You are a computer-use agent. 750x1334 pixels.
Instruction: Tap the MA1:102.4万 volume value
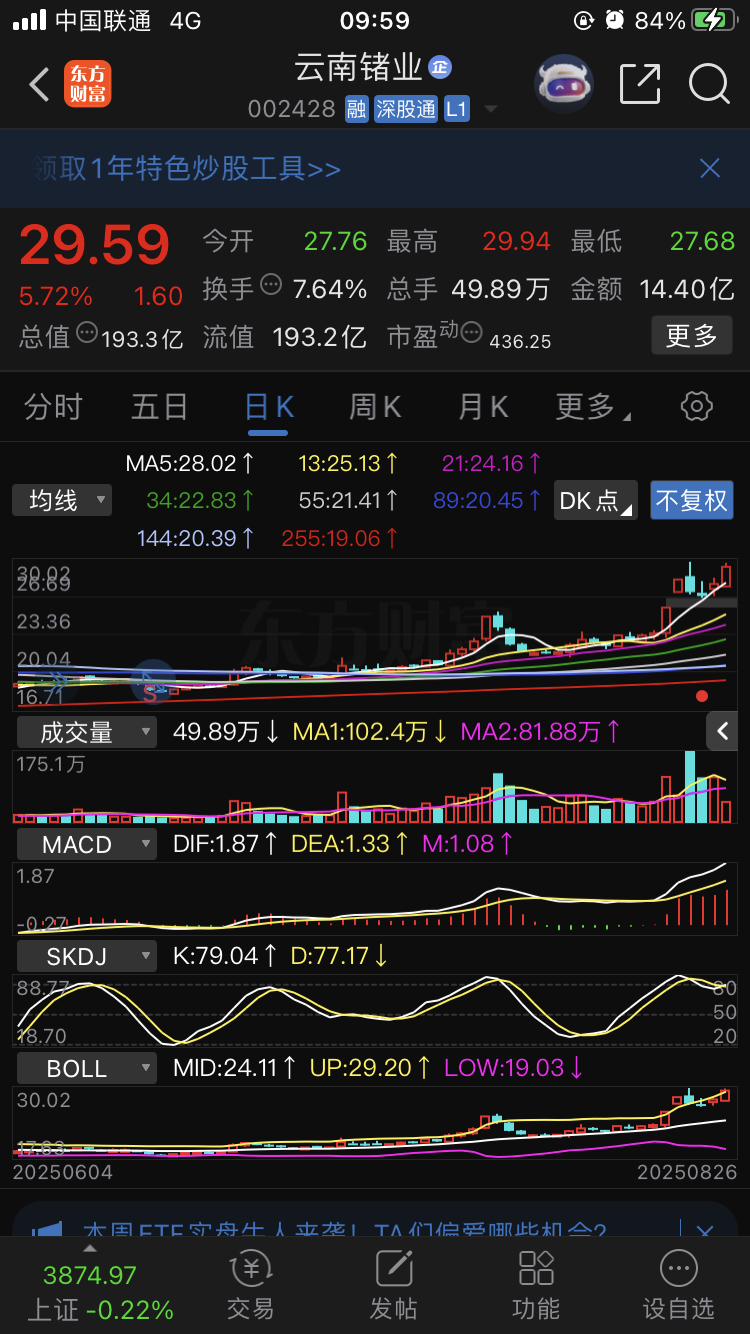pyautogui.click(x=370, y=732)
